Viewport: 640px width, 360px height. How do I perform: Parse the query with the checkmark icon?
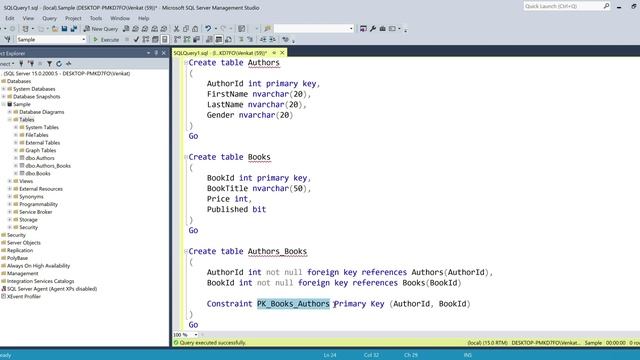tap(136, 40)
